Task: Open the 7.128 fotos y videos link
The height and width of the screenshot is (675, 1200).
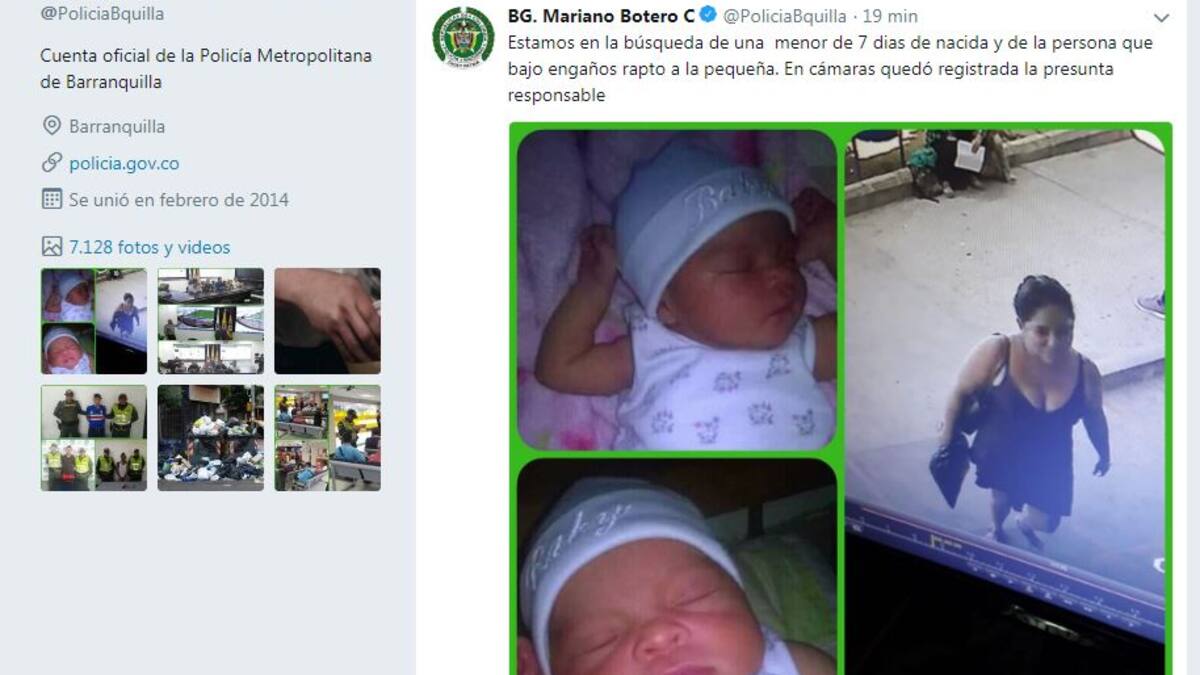Action: [x=150, y=247]
